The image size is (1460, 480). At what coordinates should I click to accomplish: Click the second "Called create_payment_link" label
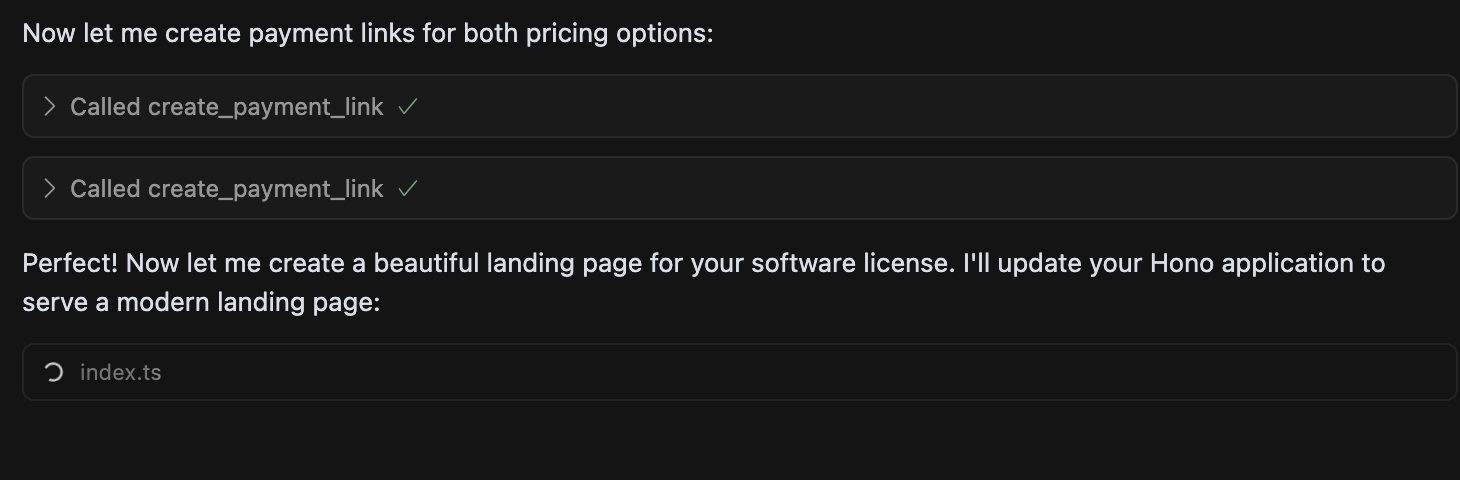[x=227, y=189]
